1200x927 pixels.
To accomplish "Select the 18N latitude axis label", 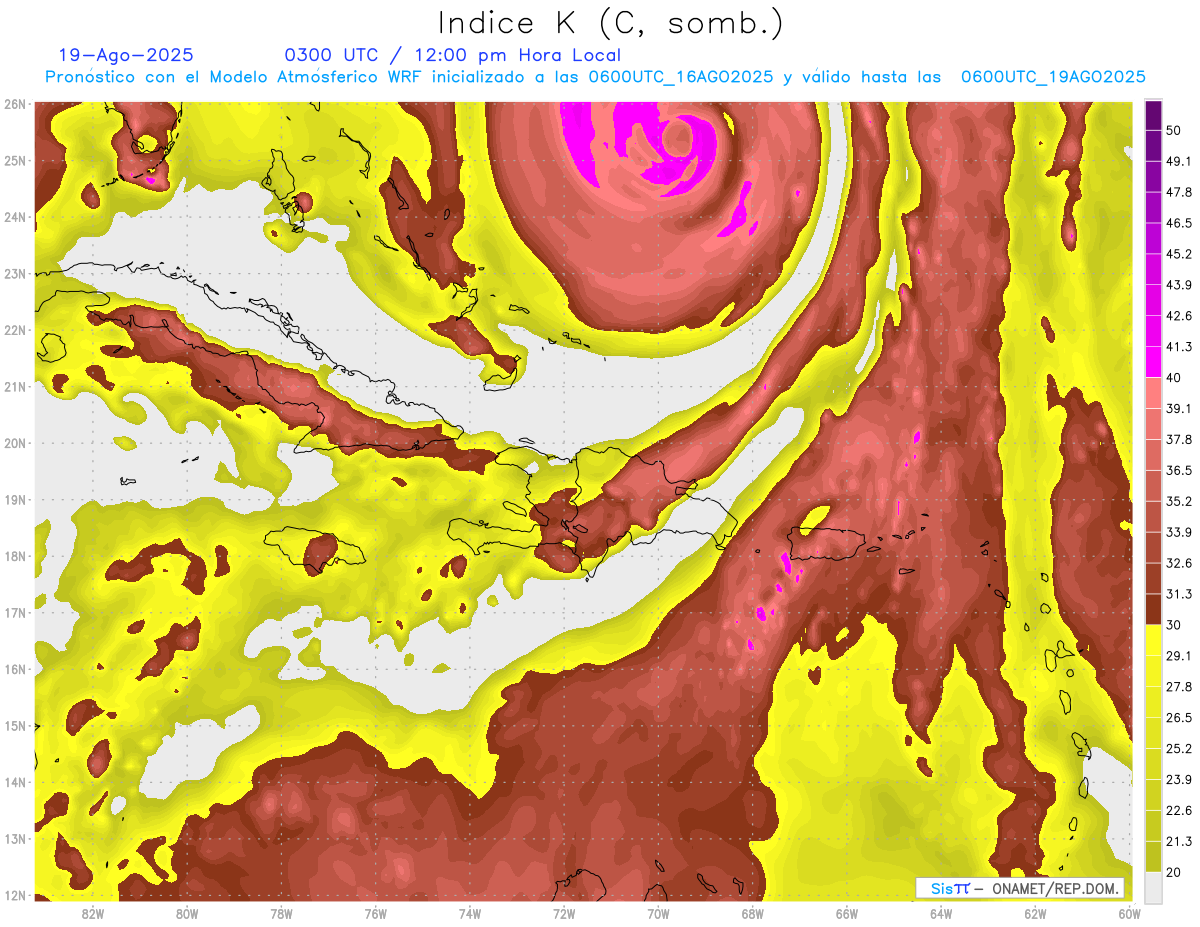I will click(x=15, y=556).
